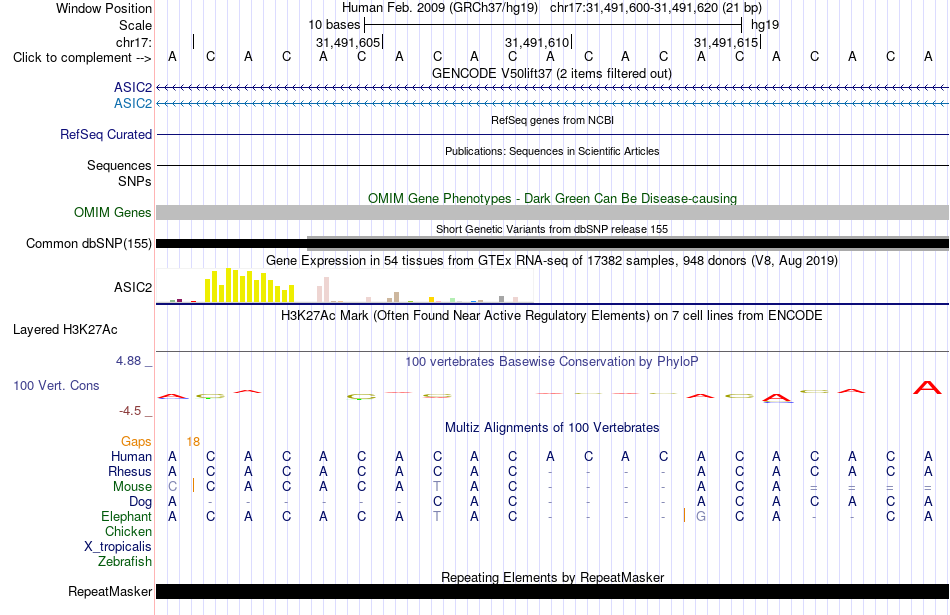This screenshot has height=615, width=950.
Task: Click the hg19 assembly label
Action: pos(765,25)
